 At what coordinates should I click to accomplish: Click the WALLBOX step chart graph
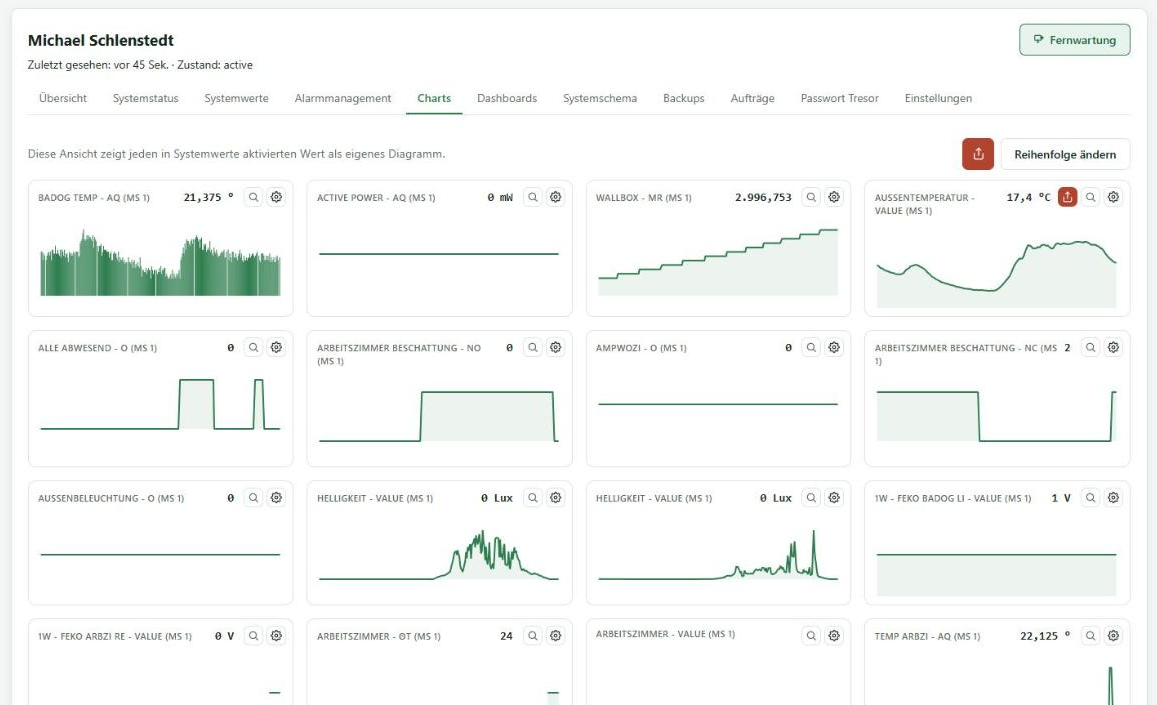(x=718, y=262)
